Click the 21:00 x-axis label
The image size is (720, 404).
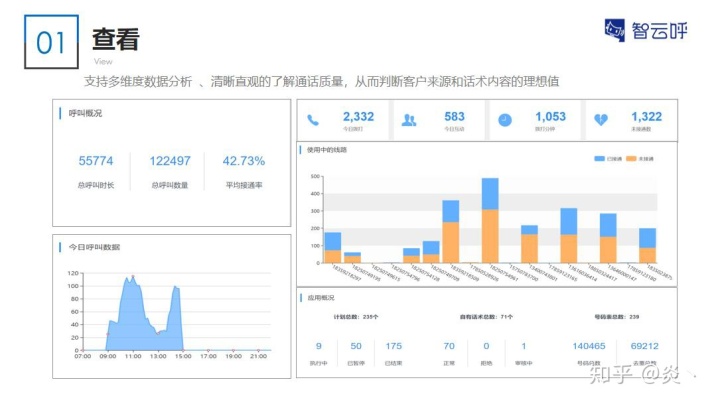pos(259,356)
